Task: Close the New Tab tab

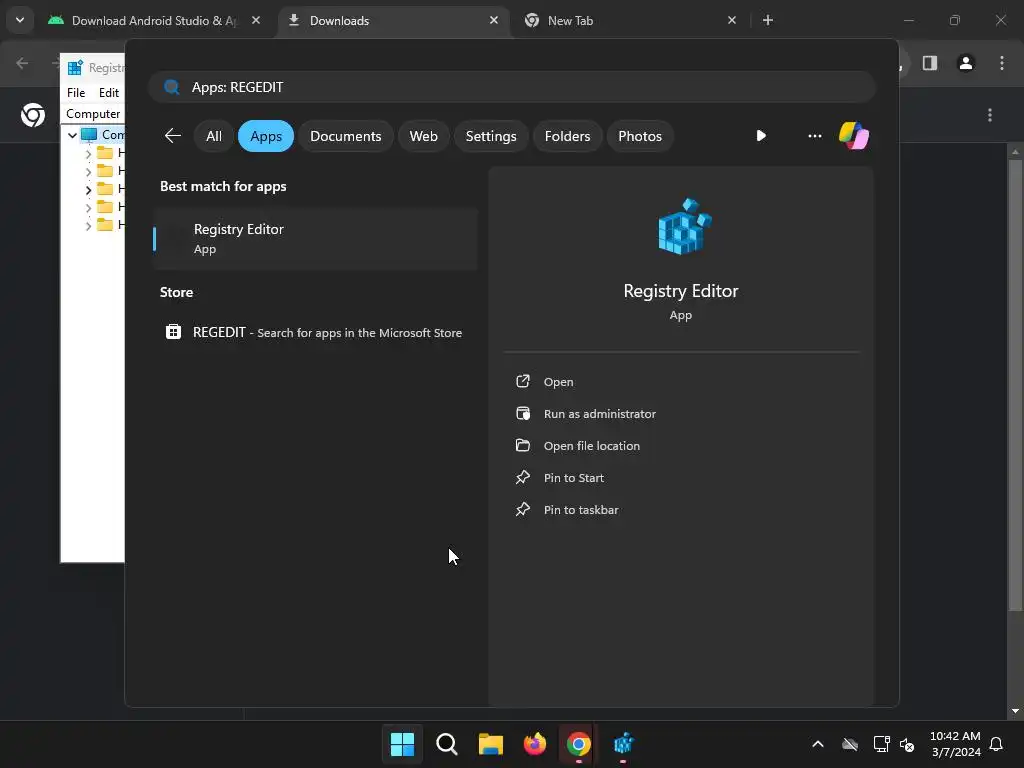Action: coord(732,20)
